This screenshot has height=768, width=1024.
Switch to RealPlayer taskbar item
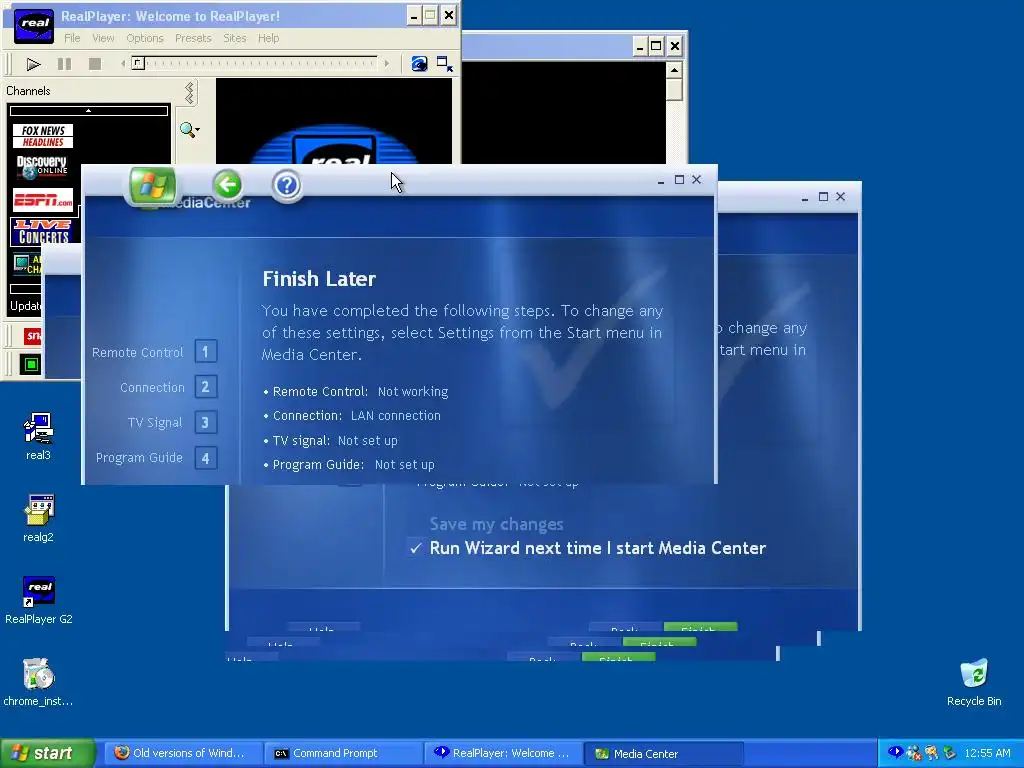pos(503,753)
